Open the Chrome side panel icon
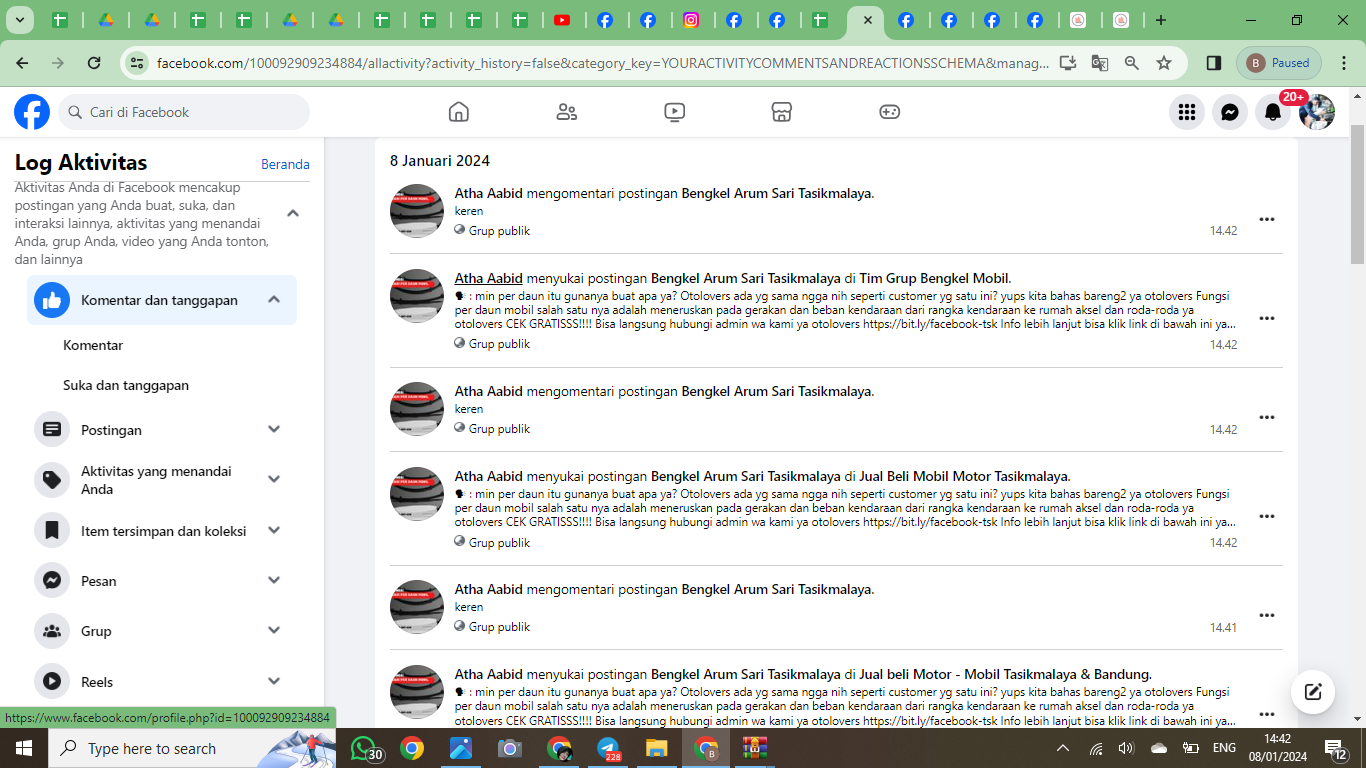This screenshot has height=768, width=1366. pos(1214,63)
